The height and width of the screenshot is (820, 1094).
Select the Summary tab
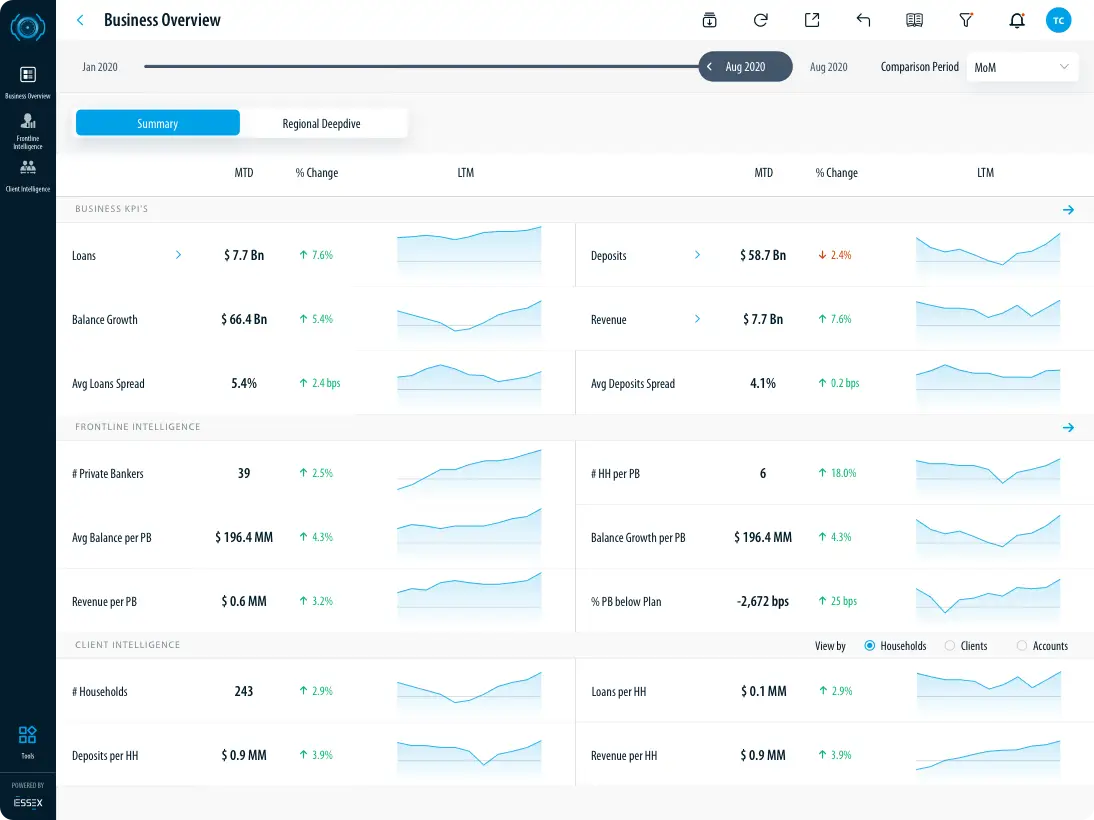(x=158, y=123)
